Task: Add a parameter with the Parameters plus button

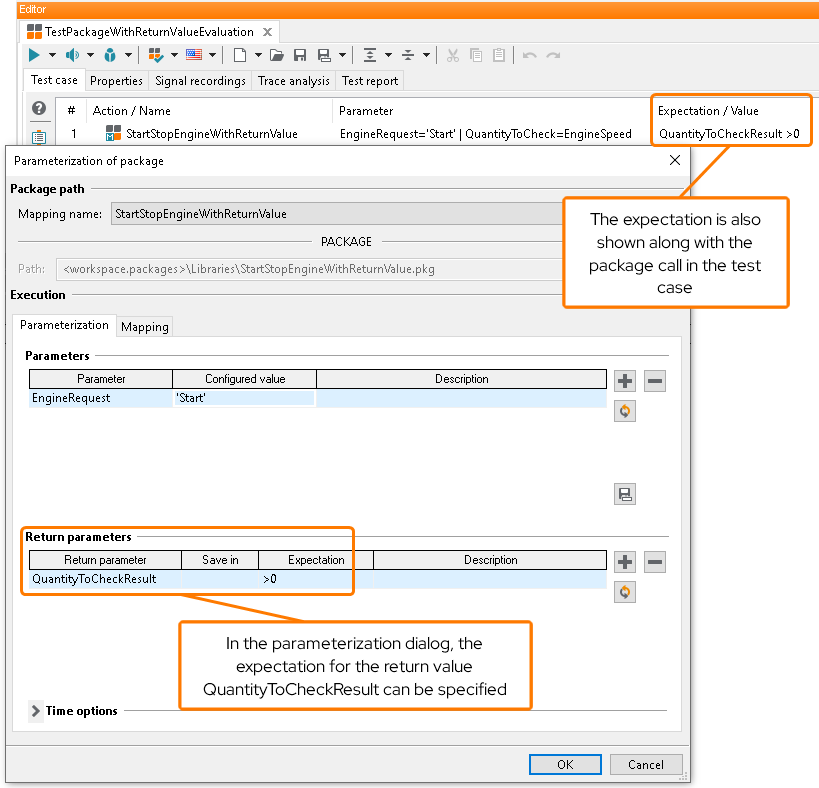Action: coord(625,381)
